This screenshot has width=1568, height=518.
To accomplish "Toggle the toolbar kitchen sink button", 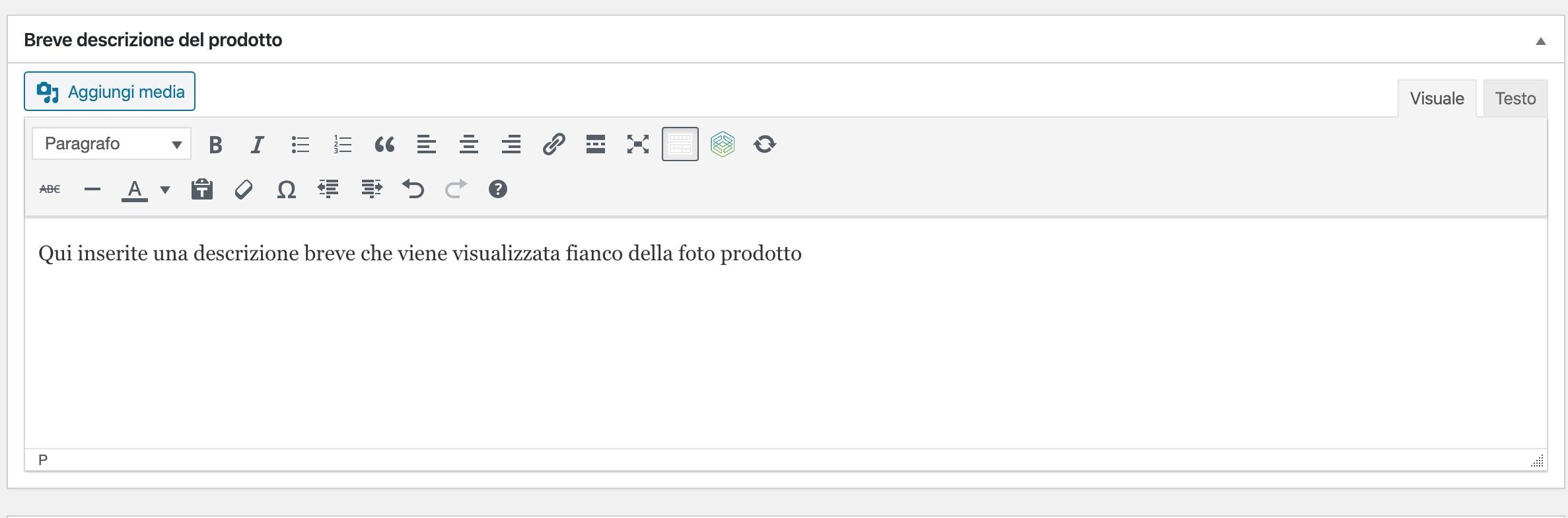I will (680, 144).
